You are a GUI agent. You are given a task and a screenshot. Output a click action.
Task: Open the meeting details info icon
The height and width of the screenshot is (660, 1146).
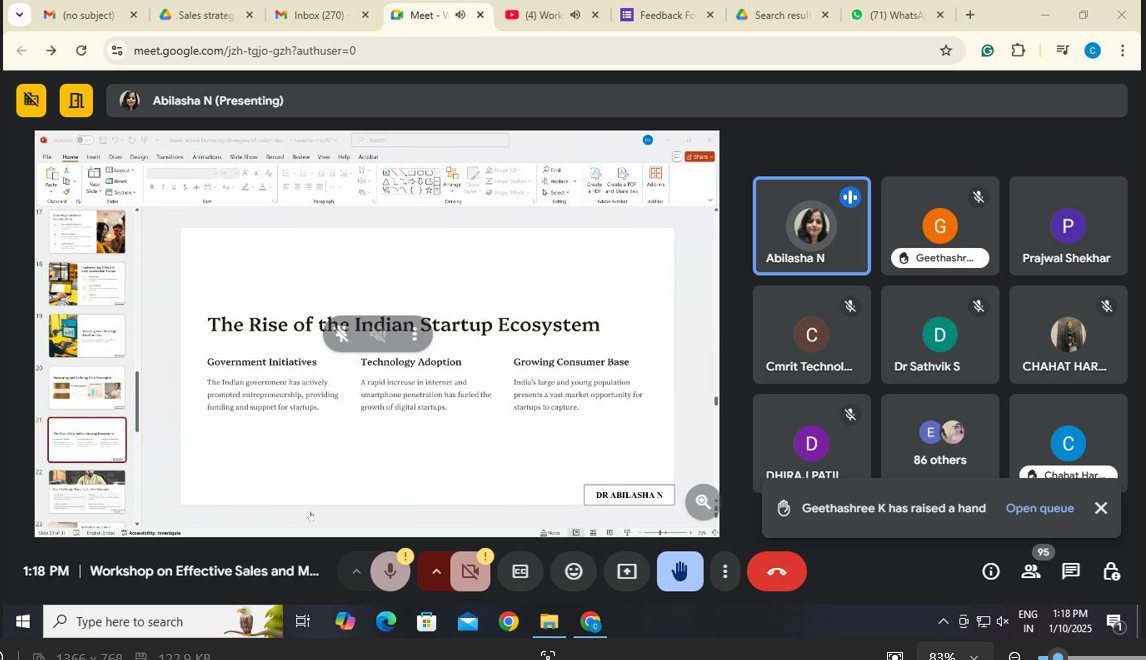[x=990, y=572]
